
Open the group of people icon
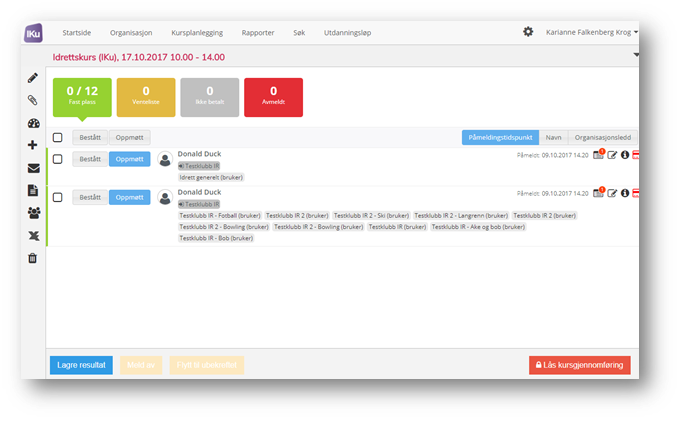pos(33,213)
